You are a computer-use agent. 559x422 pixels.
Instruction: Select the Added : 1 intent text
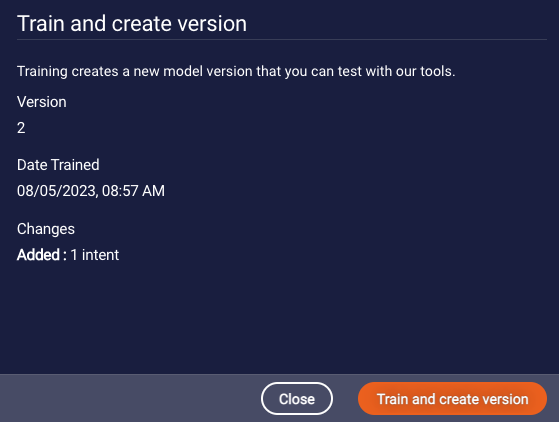(x=68, y=255)
